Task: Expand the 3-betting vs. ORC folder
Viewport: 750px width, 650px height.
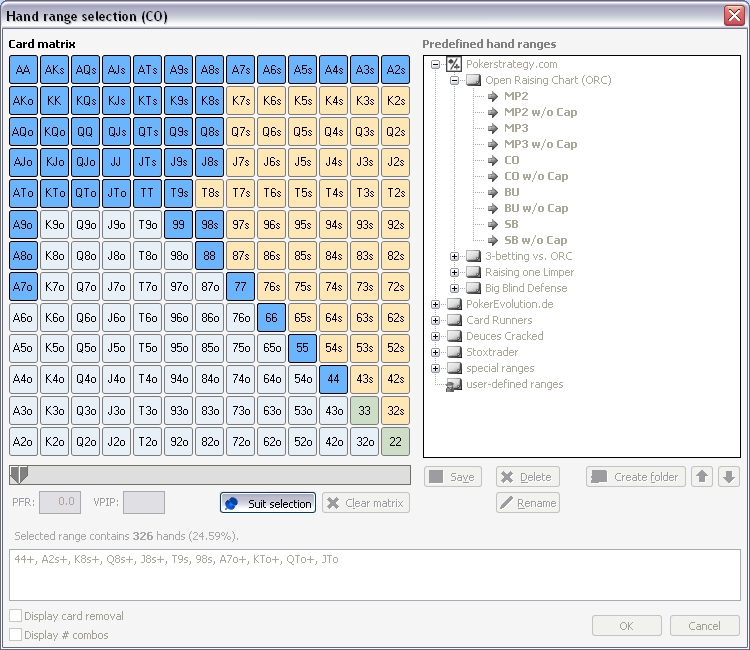Action: click(454, 256)
